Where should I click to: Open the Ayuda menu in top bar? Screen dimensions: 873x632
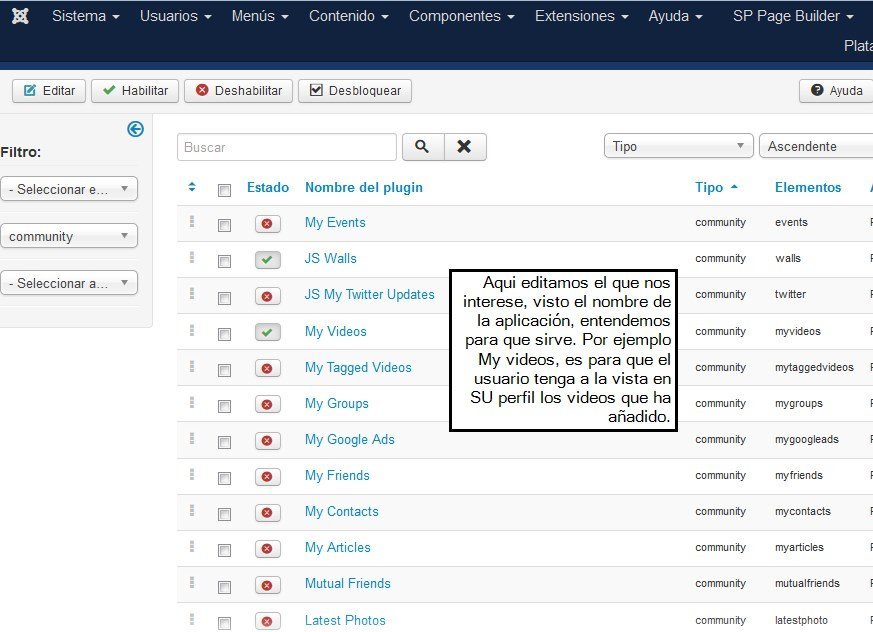(675, 16)
